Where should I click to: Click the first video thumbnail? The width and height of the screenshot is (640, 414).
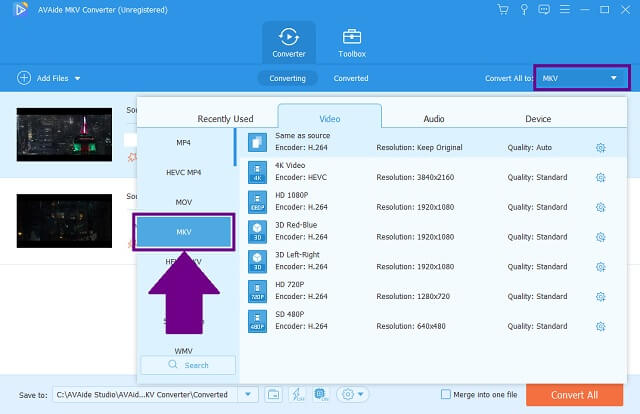pos(64,135)
